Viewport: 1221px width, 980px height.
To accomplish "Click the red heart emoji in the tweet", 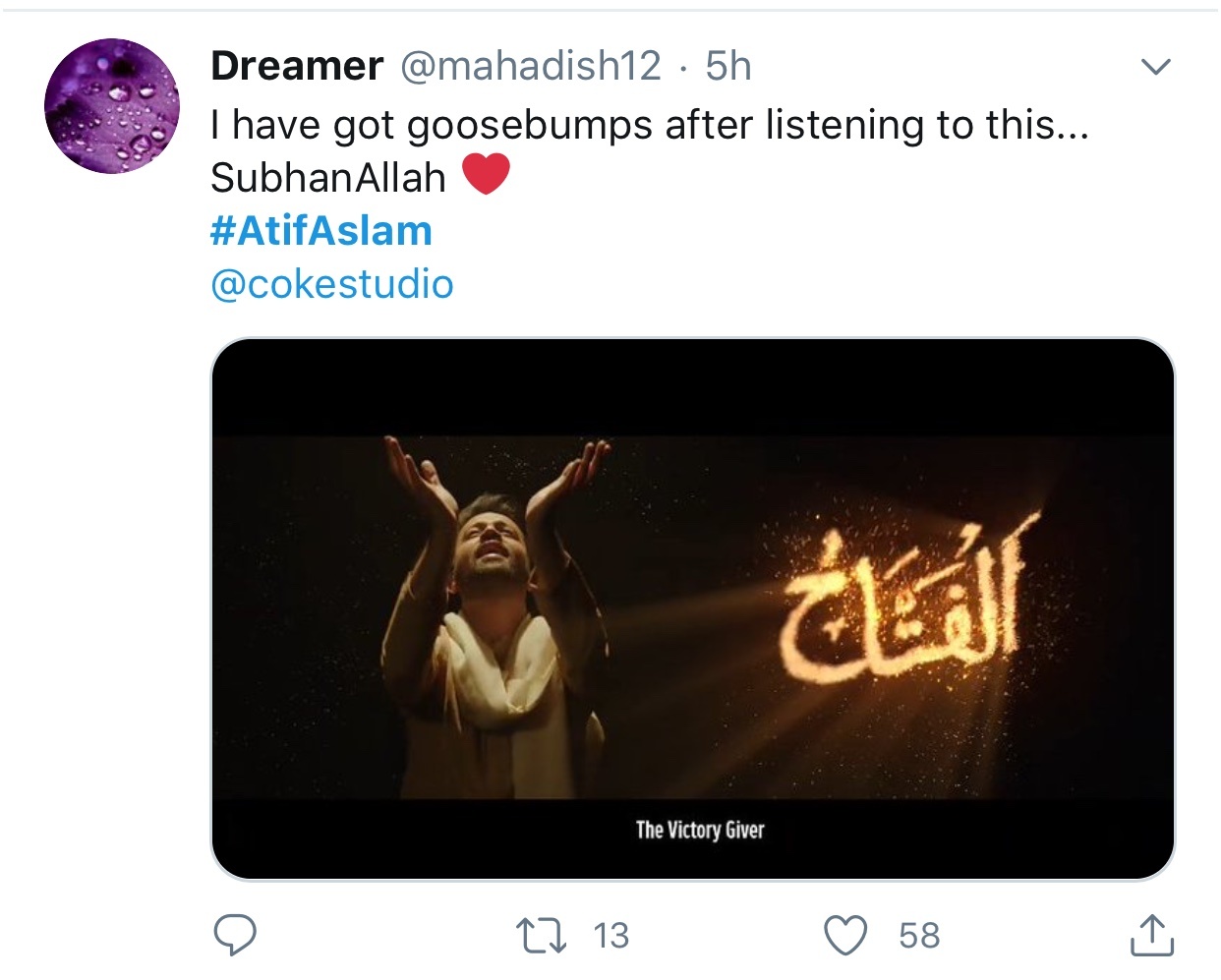I will pos(486,175).
